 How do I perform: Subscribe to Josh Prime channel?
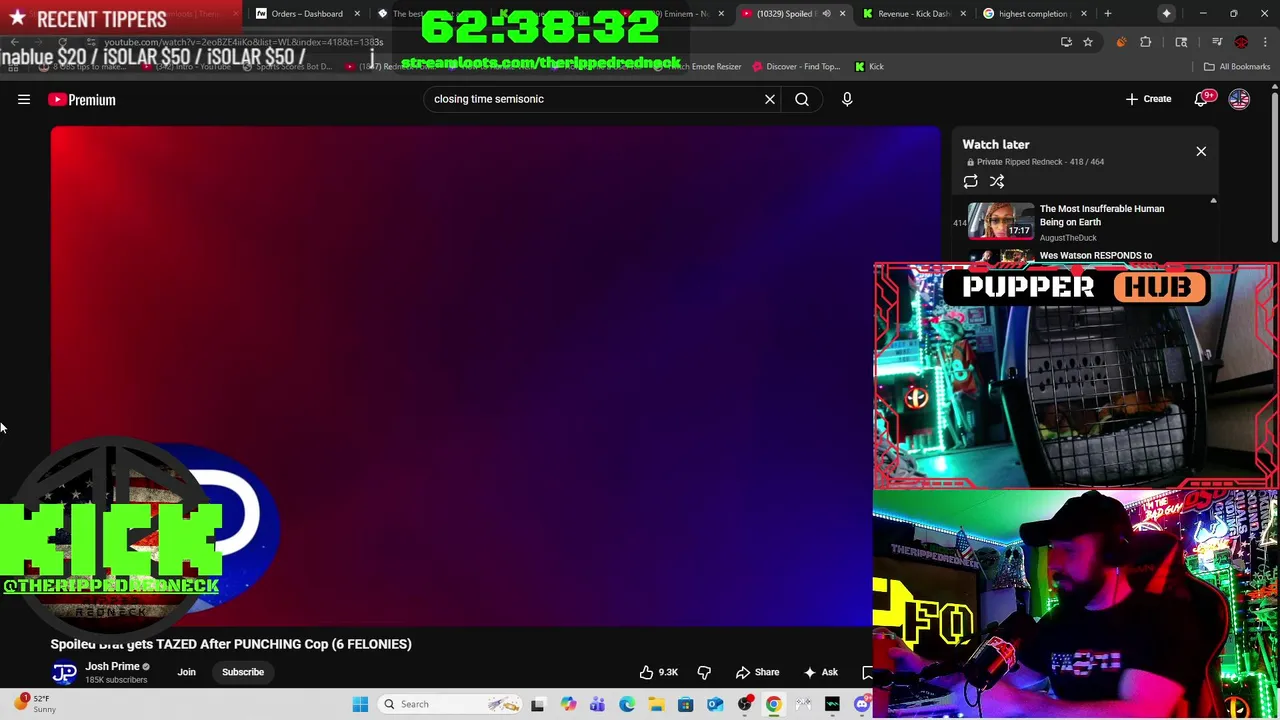click(243, 672)
